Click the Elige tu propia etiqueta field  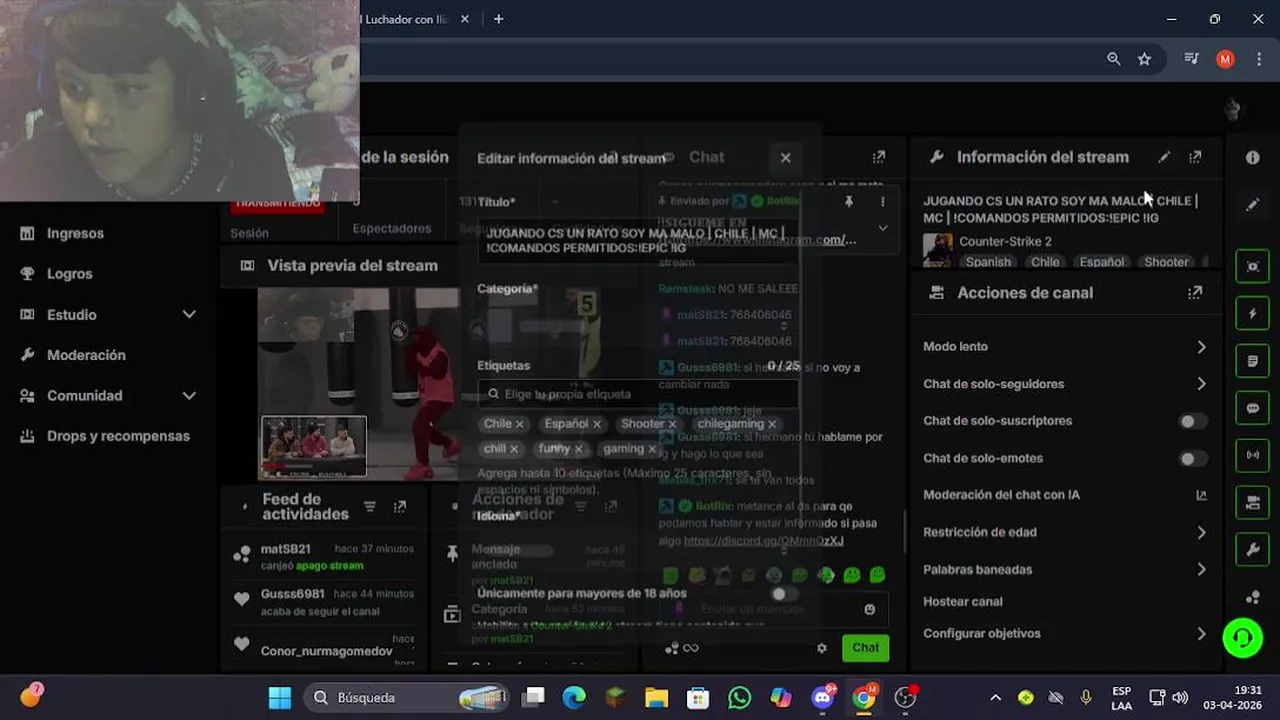click(x=638, y=394)
